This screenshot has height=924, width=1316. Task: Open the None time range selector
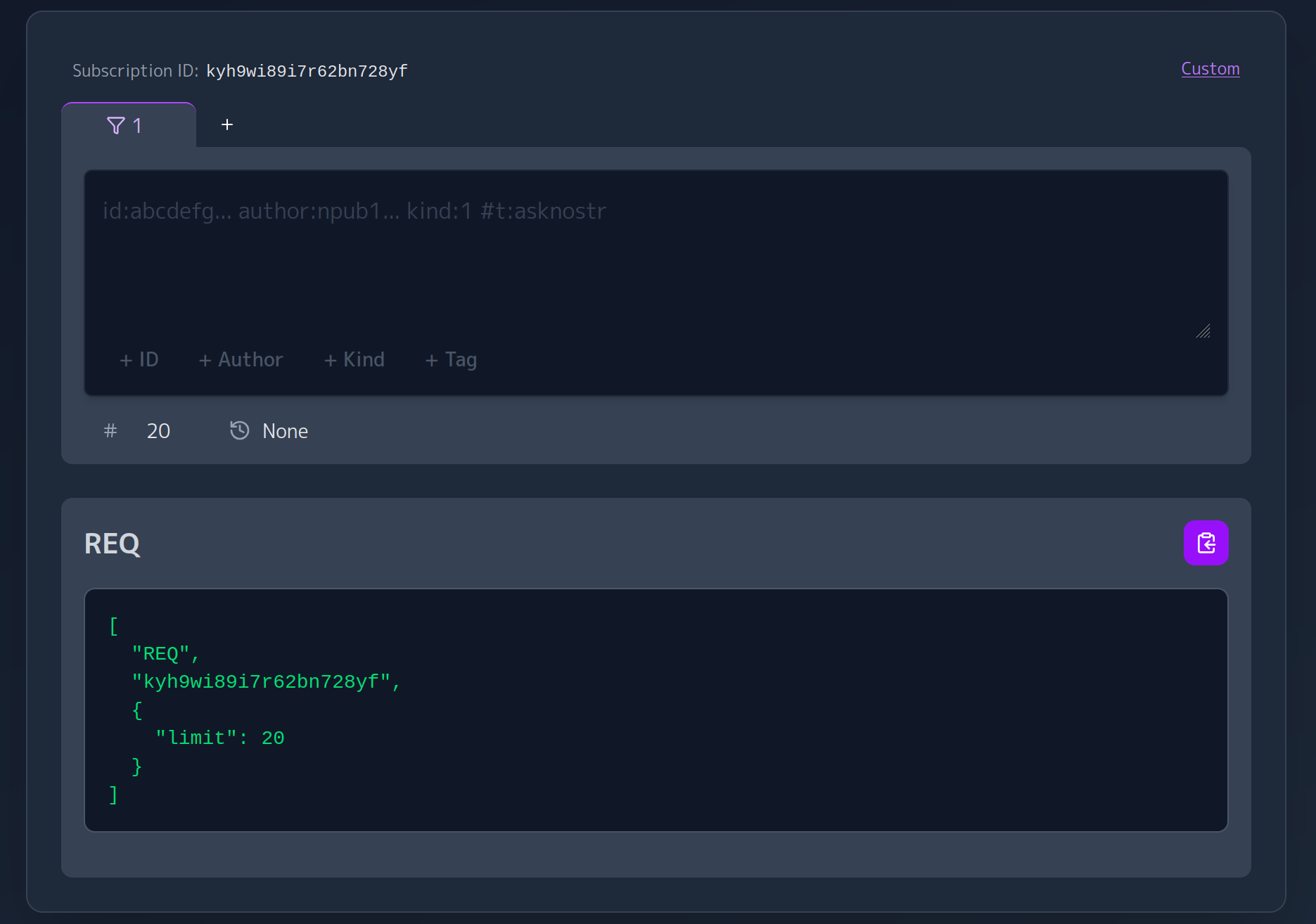point(285,431)
